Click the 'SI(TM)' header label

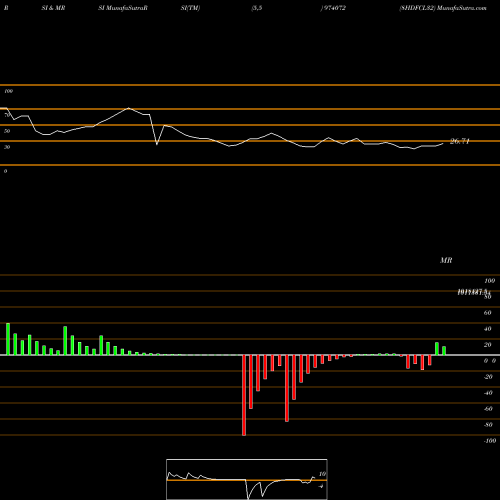(190, 8)
